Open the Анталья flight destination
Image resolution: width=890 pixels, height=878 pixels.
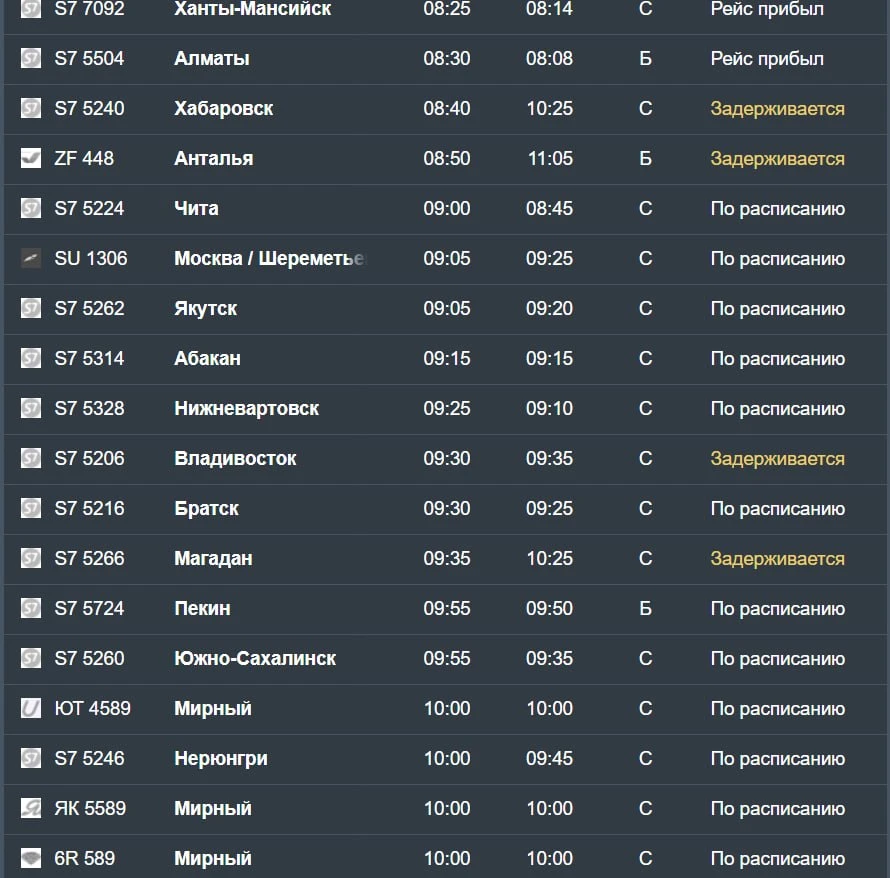pyautogui.click(x=213, y=158)
